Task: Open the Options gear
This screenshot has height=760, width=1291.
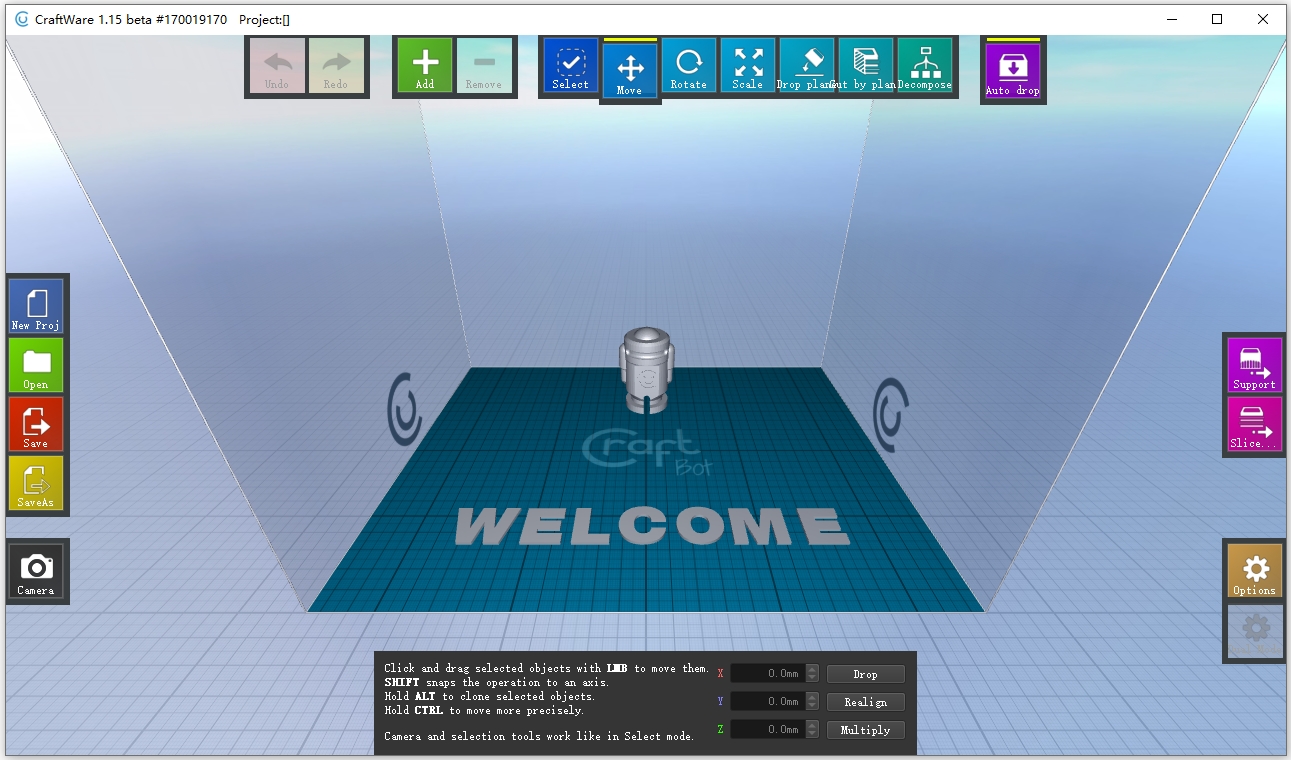Action: tap(1255, 571)
